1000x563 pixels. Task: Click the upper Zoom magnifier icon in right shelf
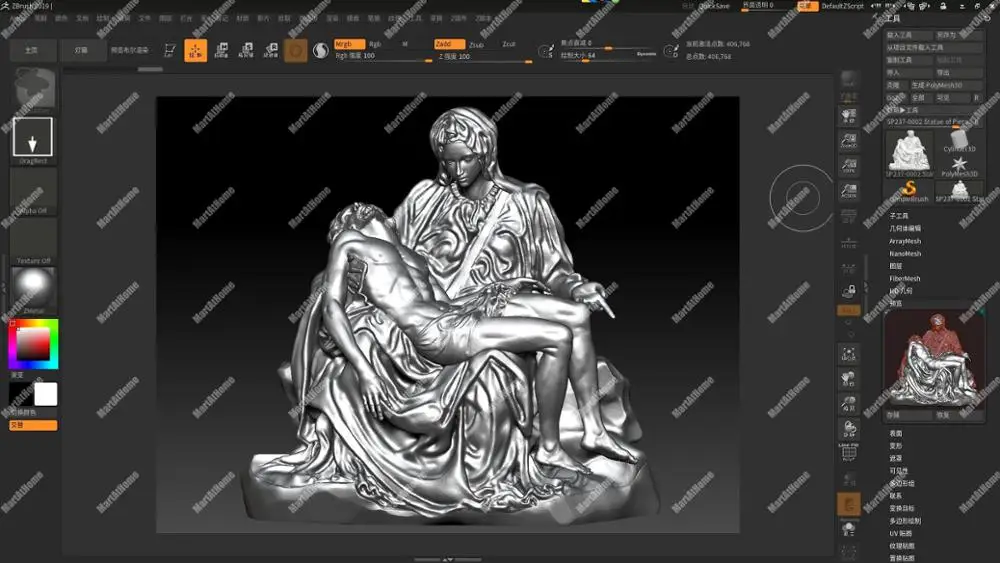coord(849,140)
